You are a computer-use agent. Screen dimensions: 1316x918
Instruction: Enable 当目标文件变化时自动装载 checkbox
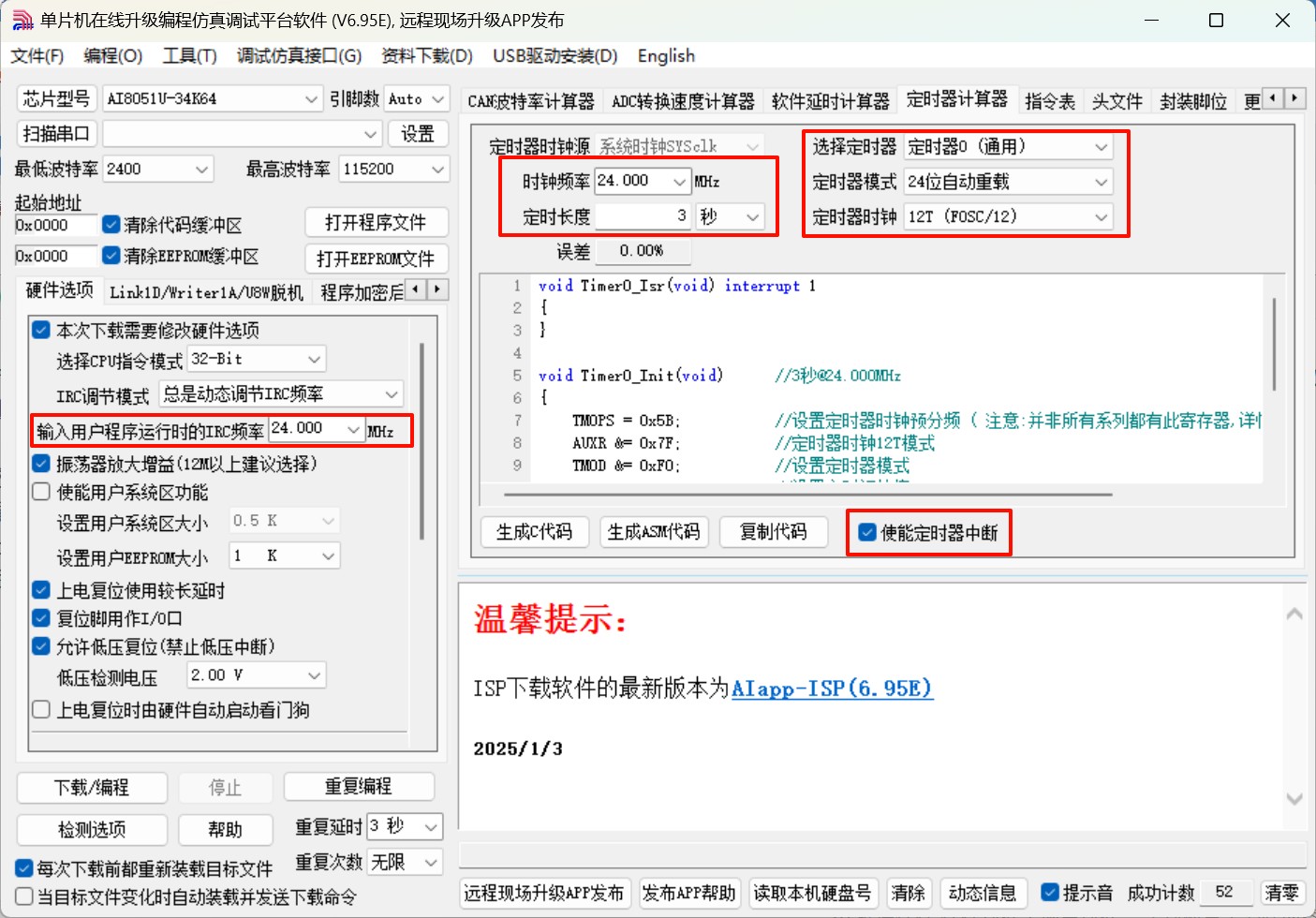coord(24,896)
